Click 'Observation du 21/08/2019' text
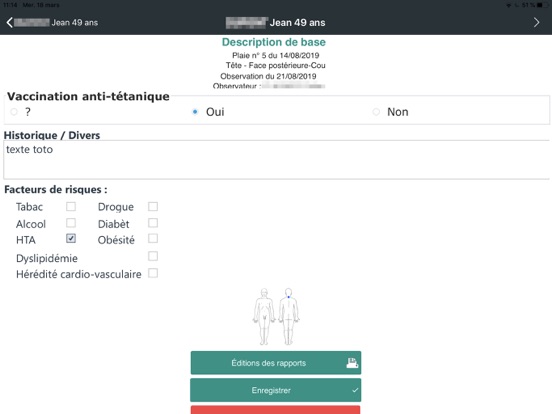This screenshot has height=414, width=552. [x=268, y=76]
